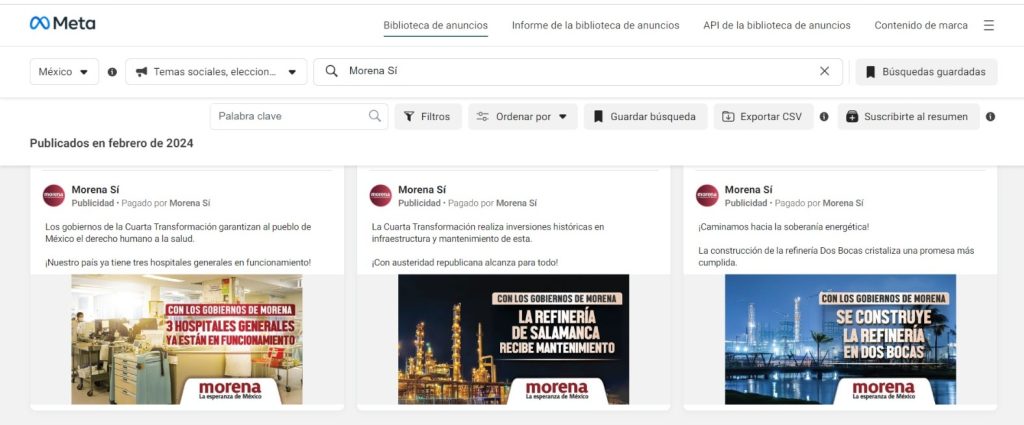The width and height of the screenshot is (1024, 425).
Task: Click Suscribirte al resumen button
Action: tap(908, 117)
